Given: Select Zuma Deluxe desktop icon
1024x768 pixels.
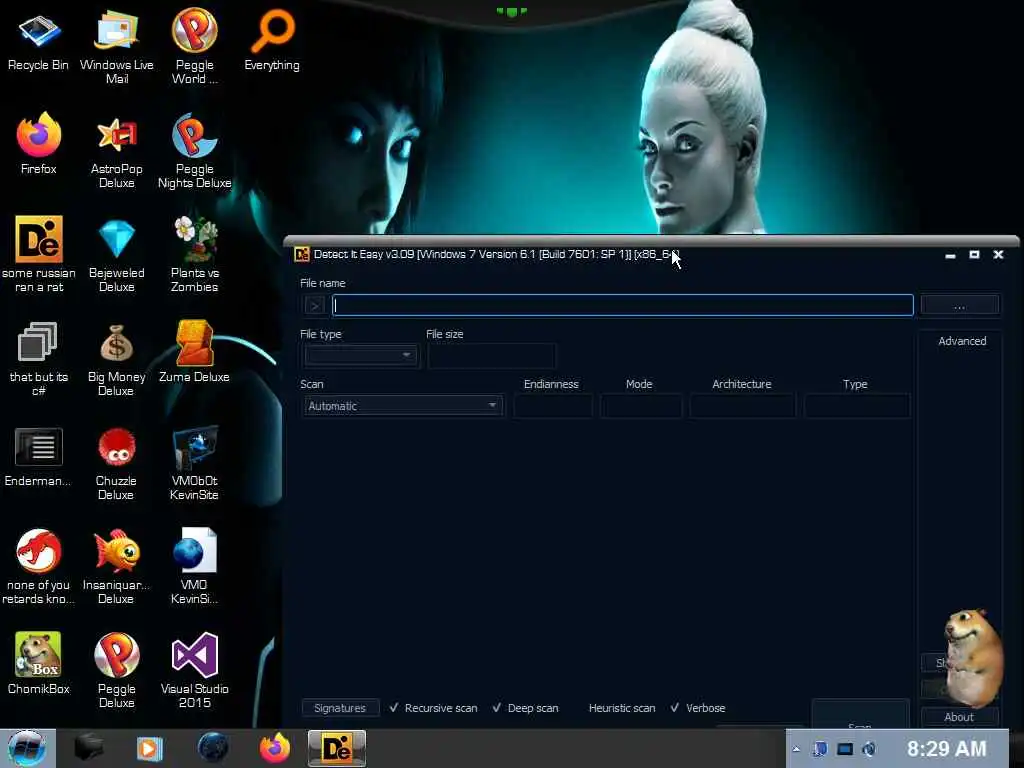Looking at the screenshot, I should [x=195, y=351].
